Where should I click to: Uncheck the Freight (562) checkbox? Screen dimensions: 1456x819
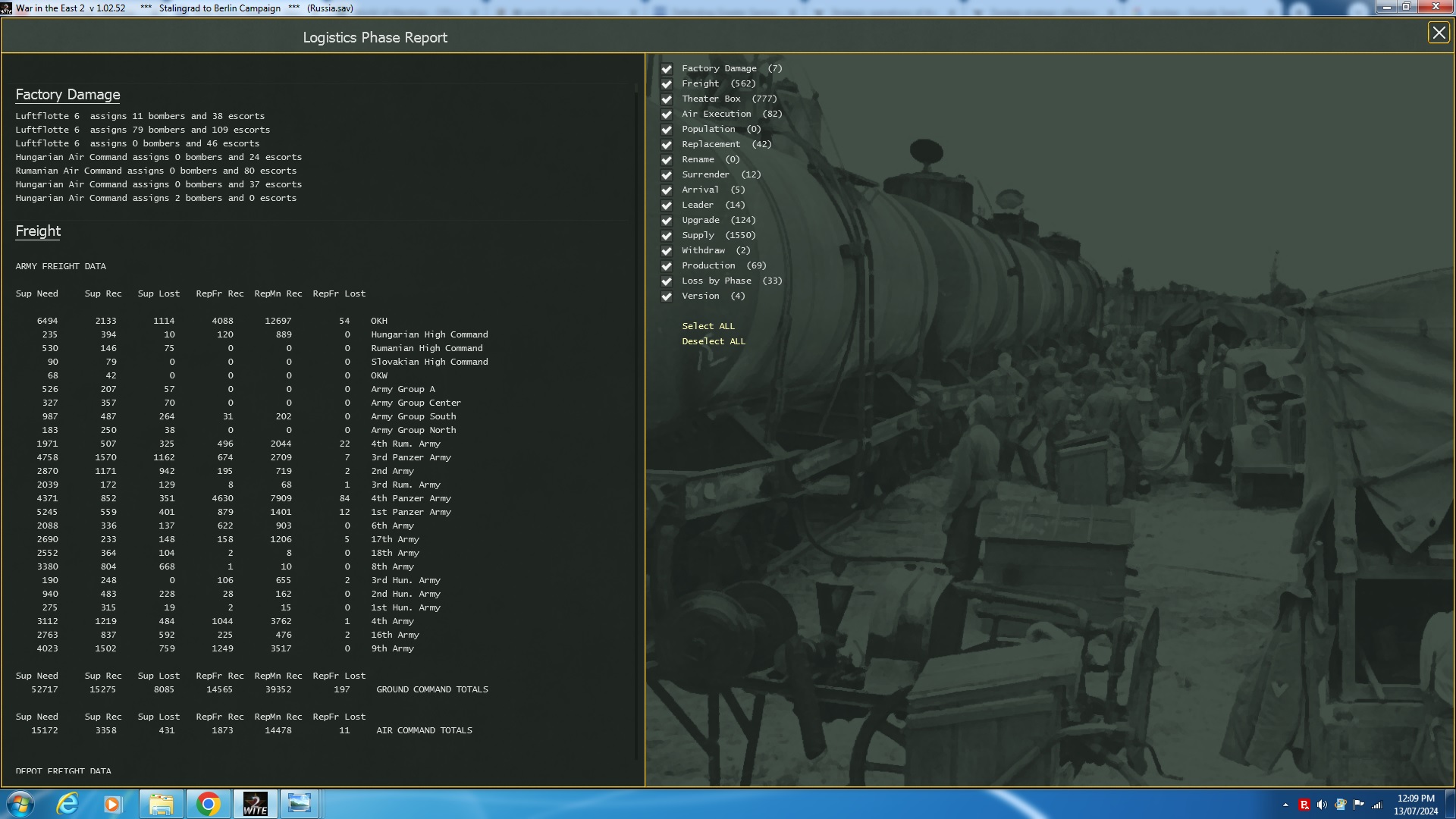point(667,84)
